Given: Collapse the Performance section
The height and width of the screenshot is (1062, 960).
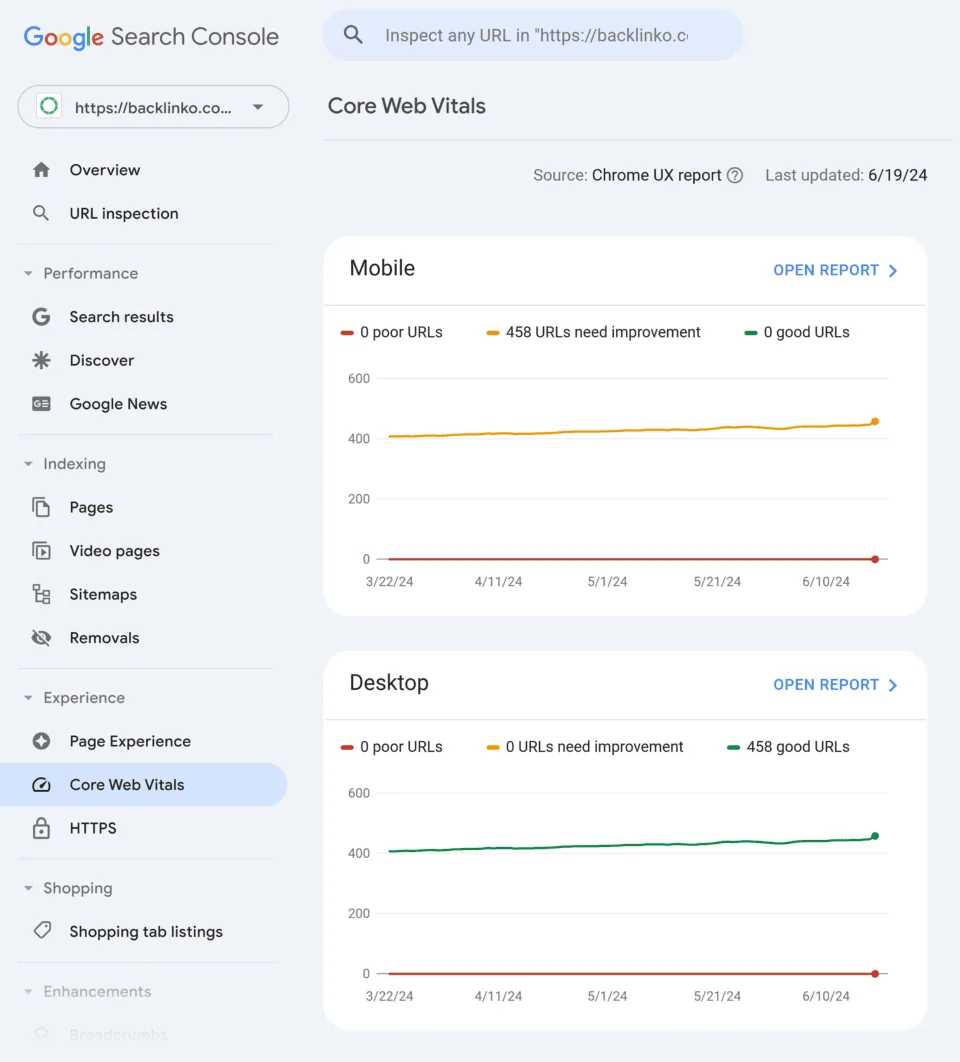Looking at the screenshot, I should (x=28, y=274).
